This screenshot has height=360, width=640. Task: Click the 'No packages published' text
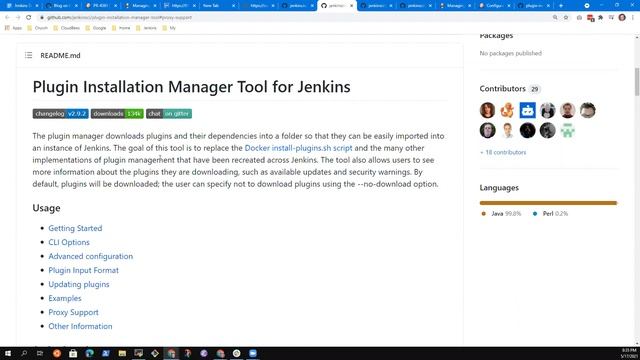tap(511, 53)
